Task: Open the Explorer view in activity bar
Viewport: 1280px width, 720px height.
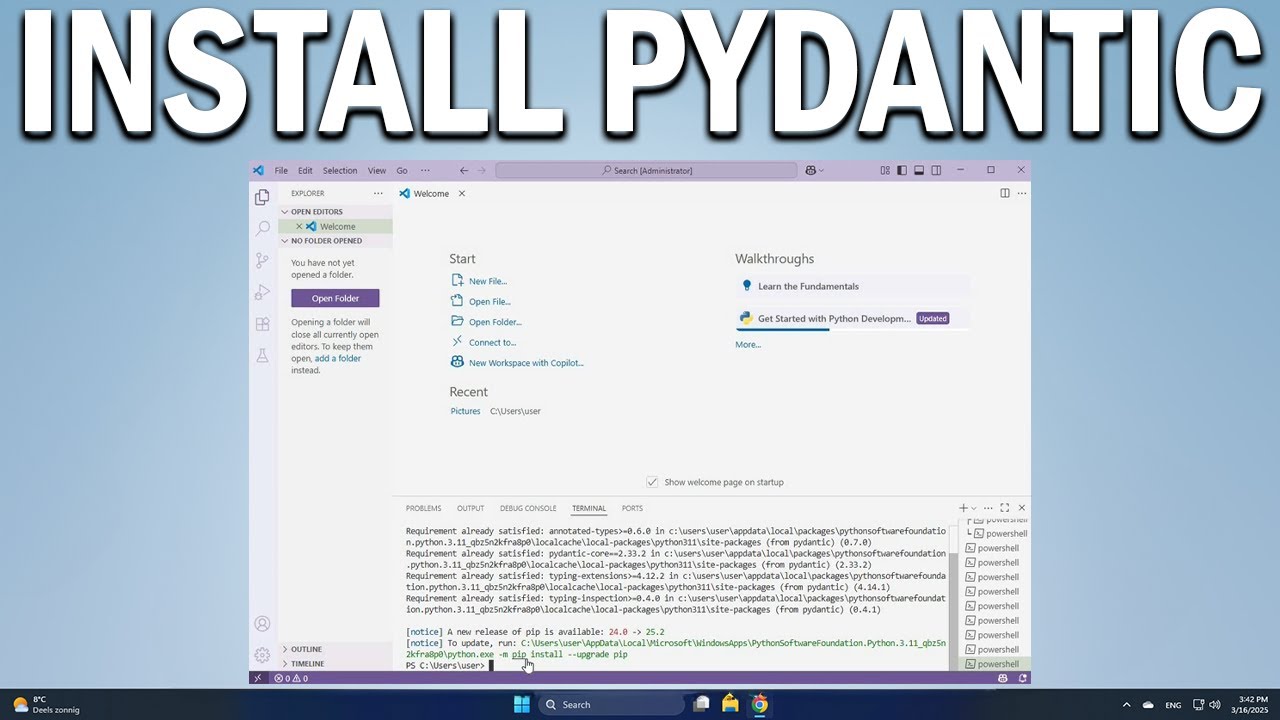Action: [x=262, y=197]
